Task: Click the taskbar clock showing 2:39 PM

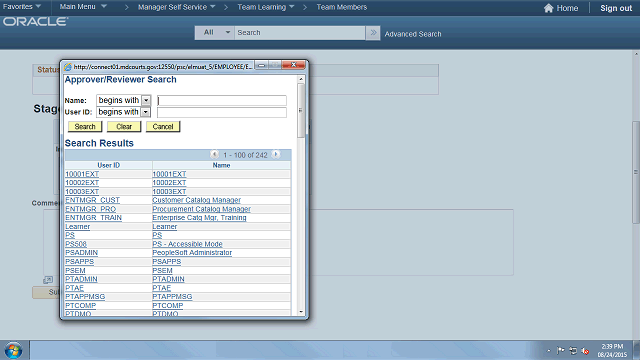Action: coord(612,347)
